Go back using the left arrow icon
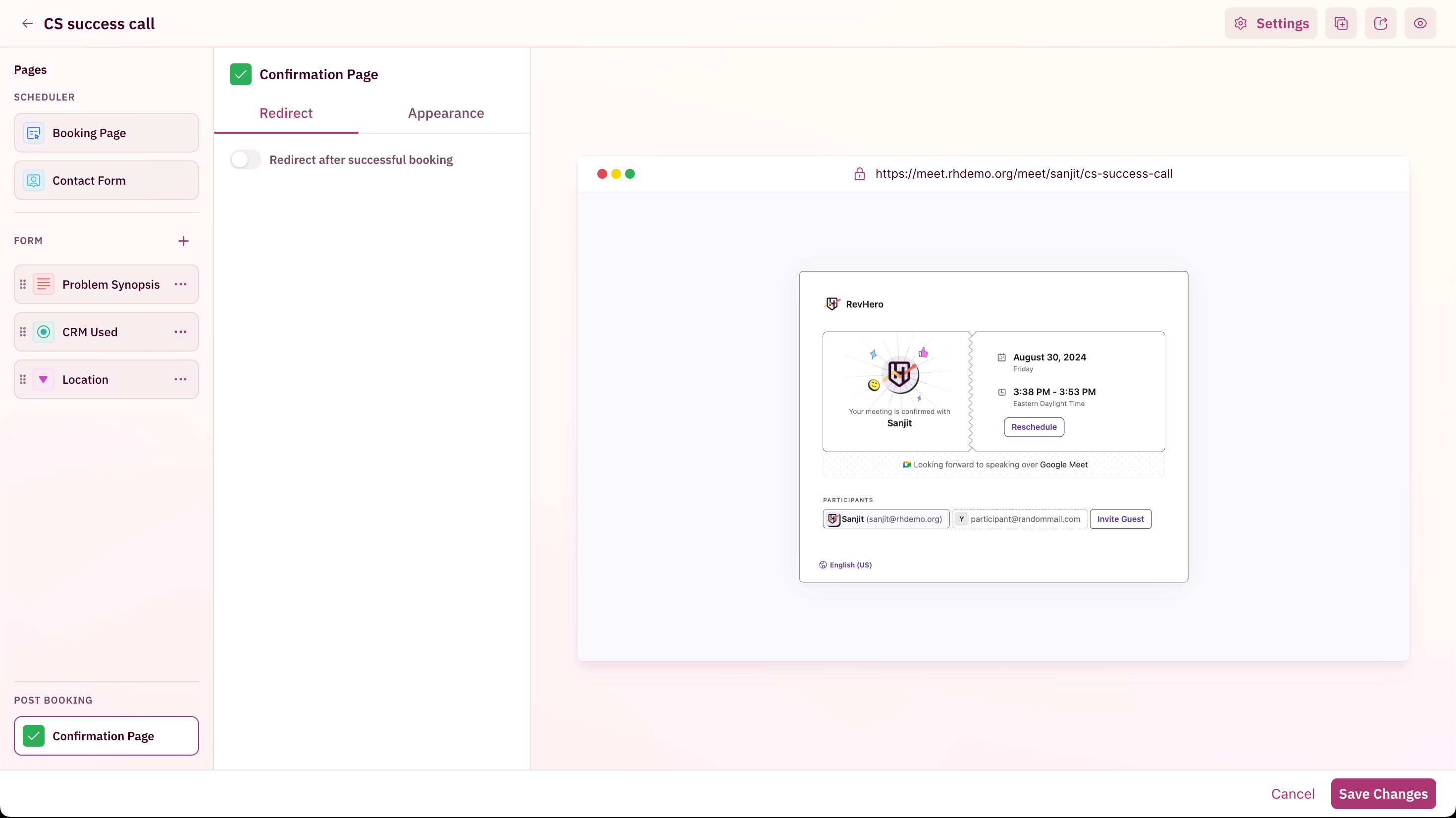This screenshot has width=1456, height=818. 27,23
